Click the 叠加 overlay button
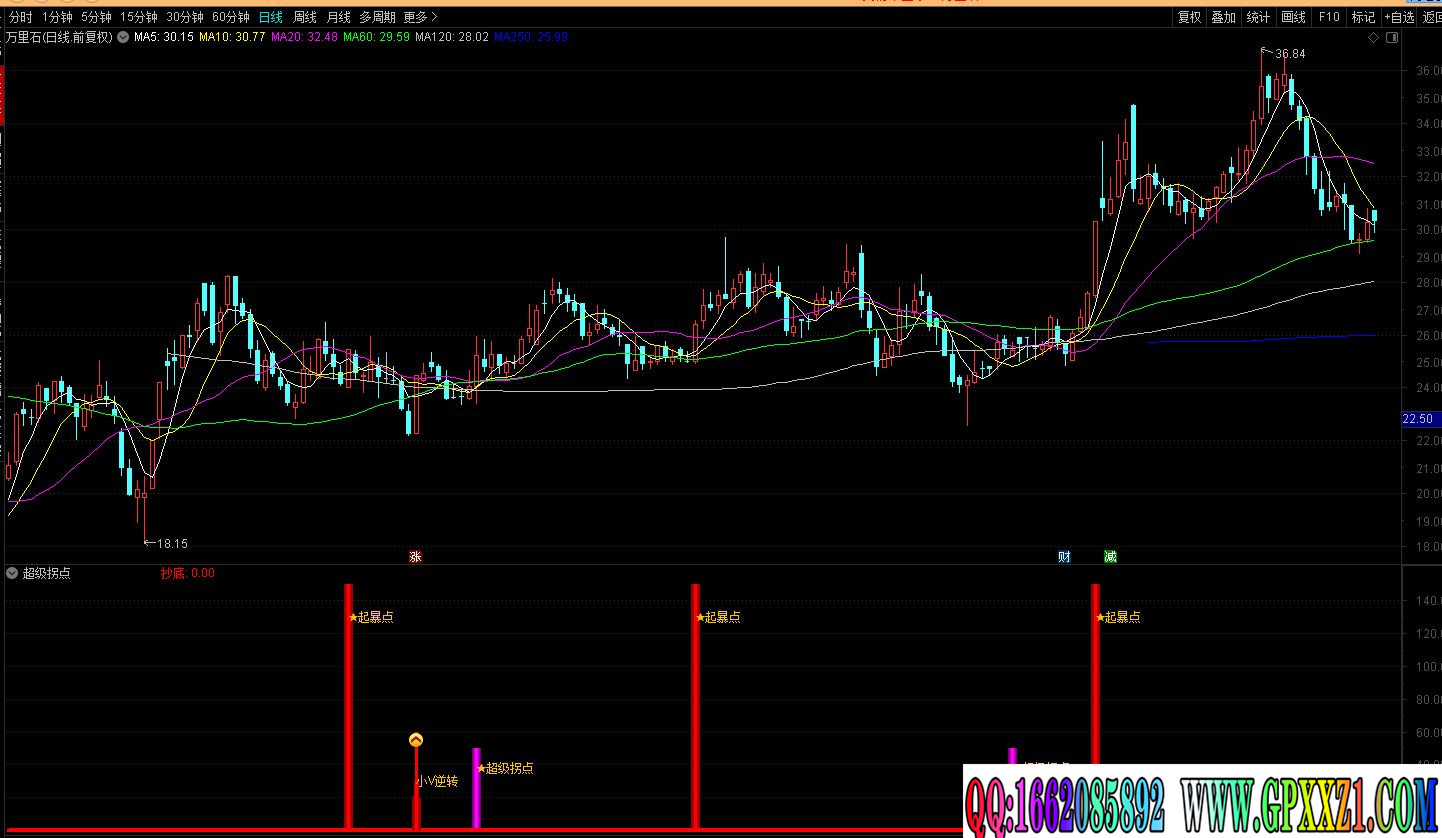This screenshot has width=1442, height=838. [x=1223, y=17]
